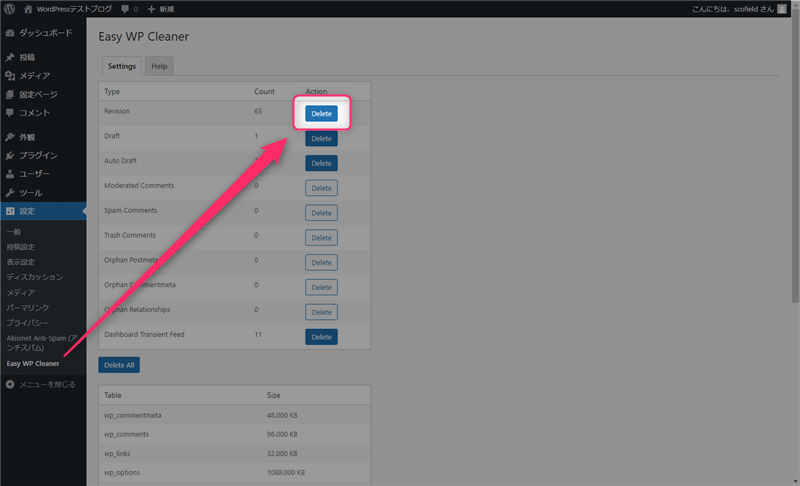Open the ユーザー menu item

[x=43, y=174]
